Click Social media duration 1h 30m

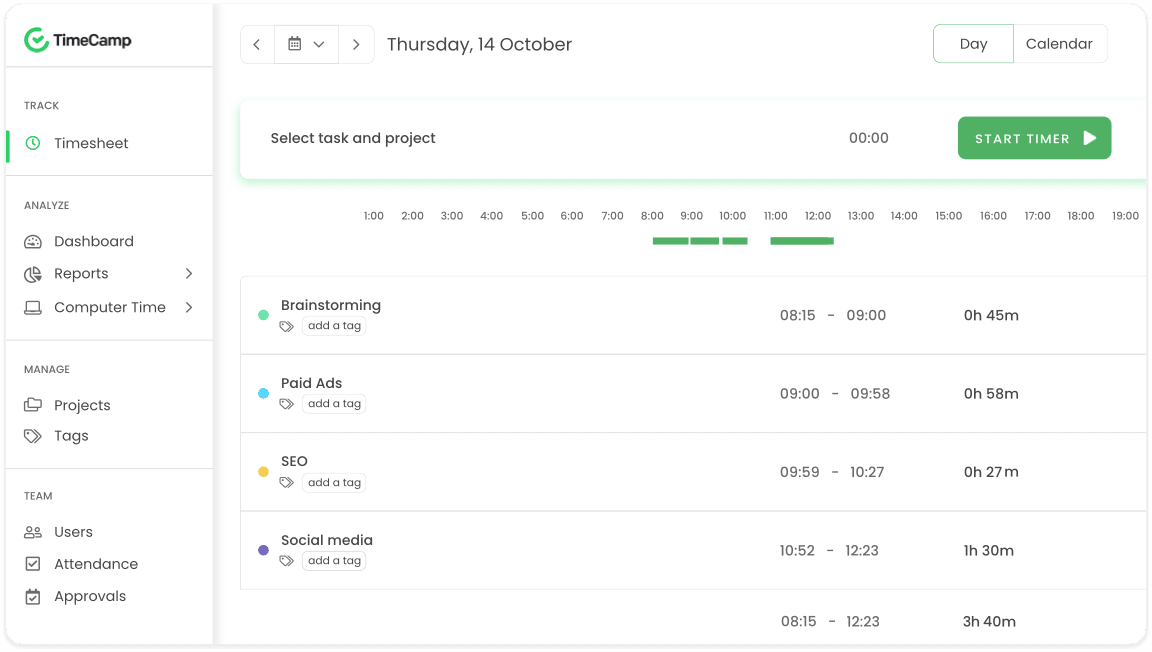coord(989,551)
